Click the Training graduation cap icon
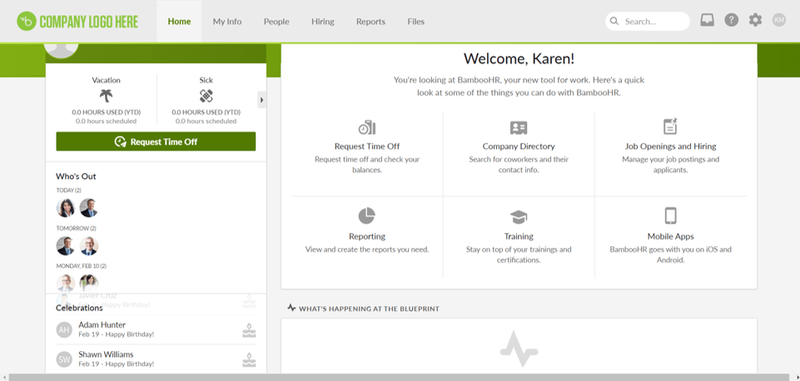 point(518,217)
